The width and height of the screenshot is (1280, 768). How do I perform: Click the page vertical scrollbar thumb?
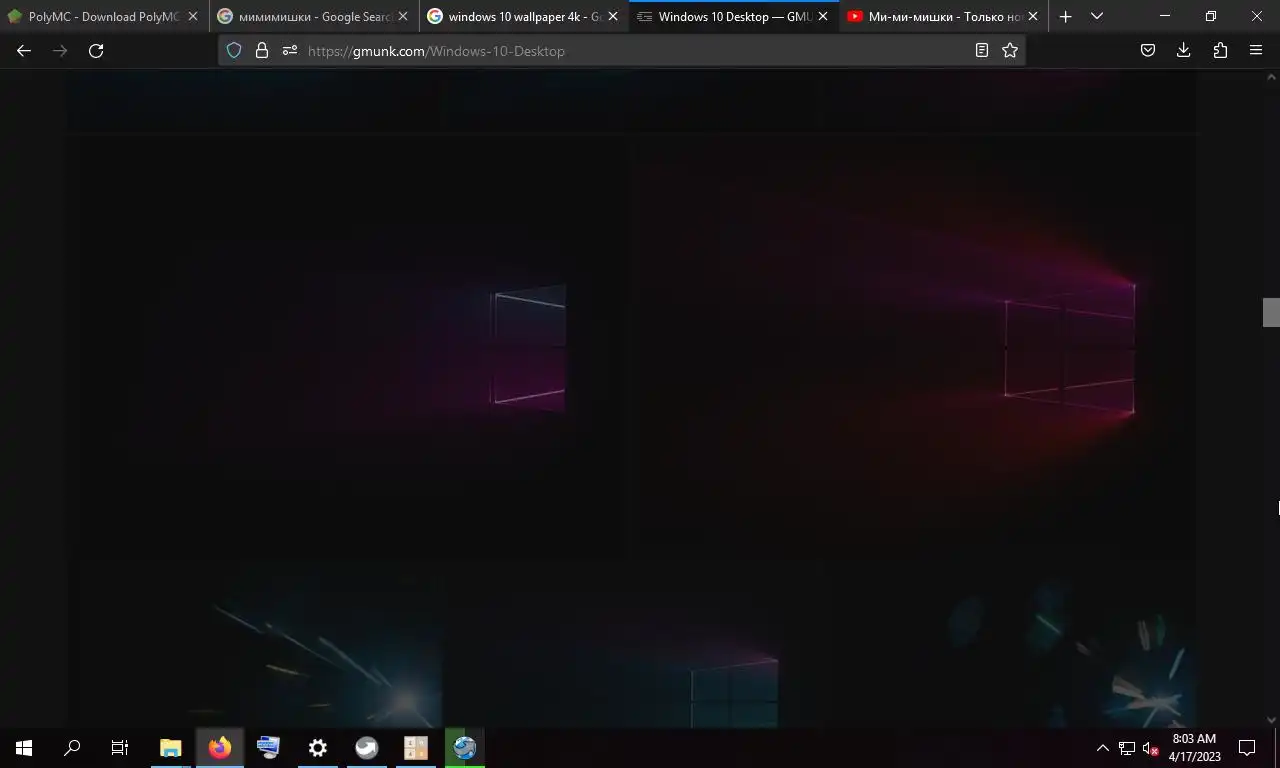pyautogui.click(x=1271, y=312)
